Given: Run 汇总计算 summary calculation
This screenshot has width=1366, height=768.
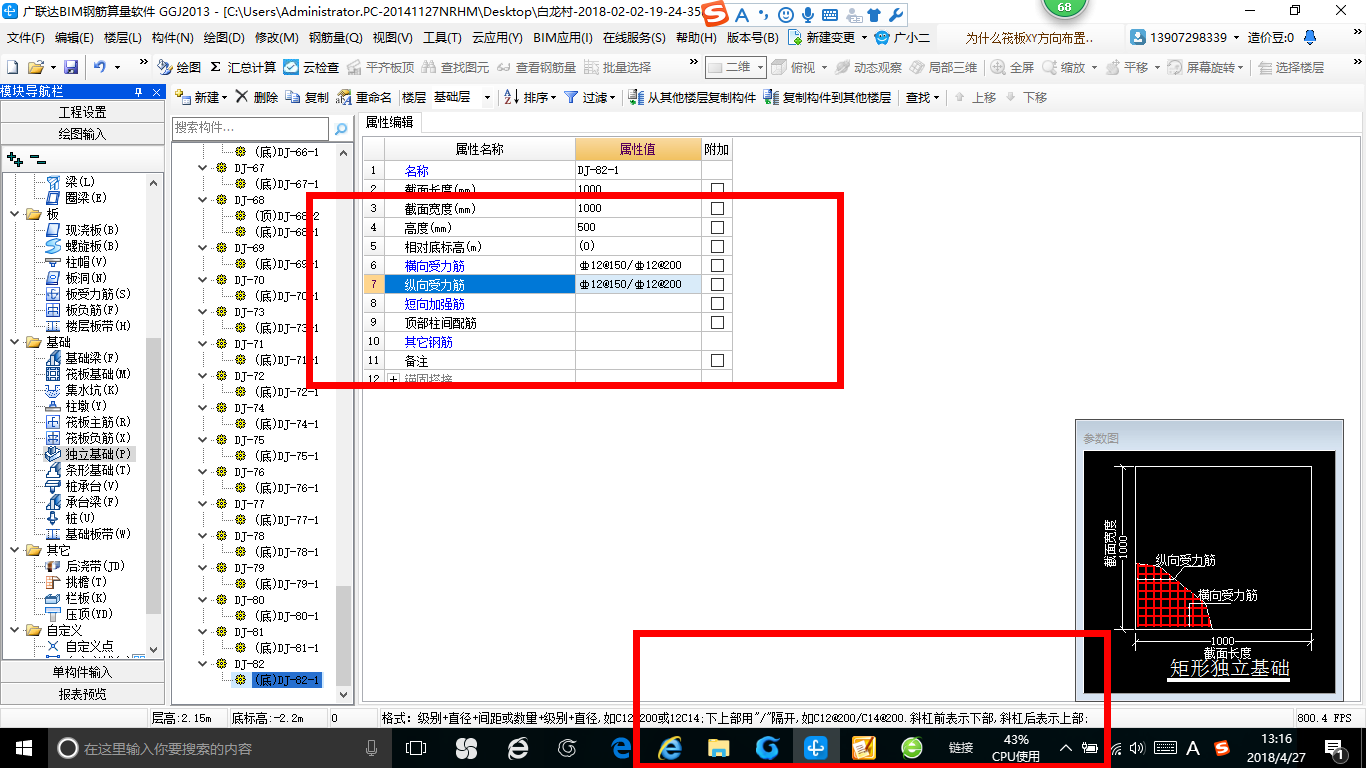Looking at the screenshot, I should pos(243,67).
